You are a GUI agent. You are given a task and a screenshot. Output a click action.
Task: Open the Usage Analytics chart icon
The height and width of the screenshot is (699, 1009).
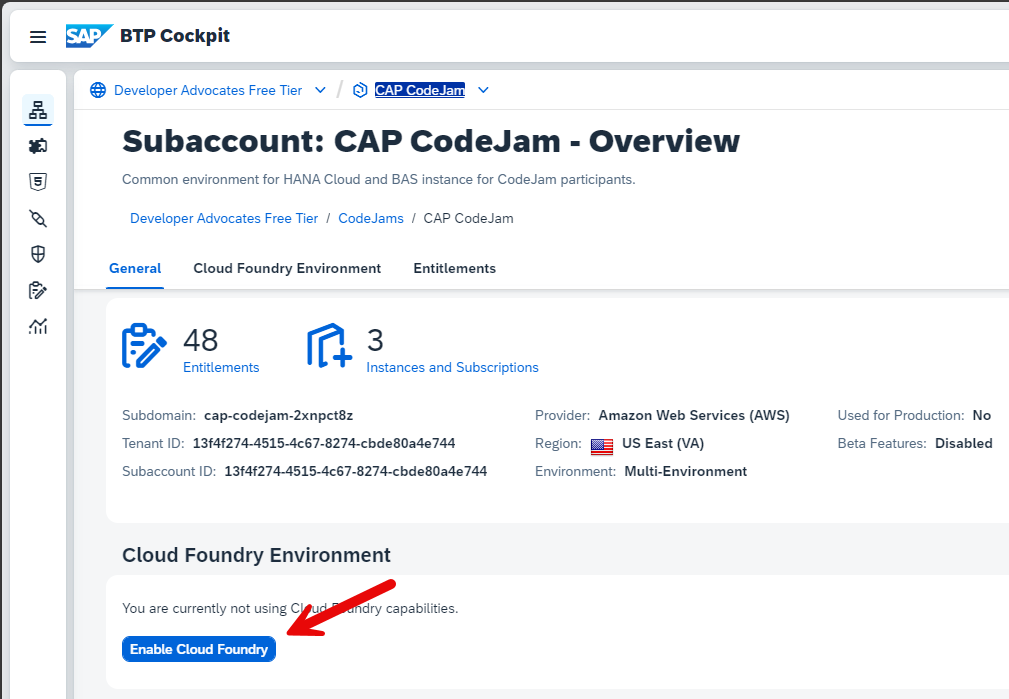click(x=38, y=326)
